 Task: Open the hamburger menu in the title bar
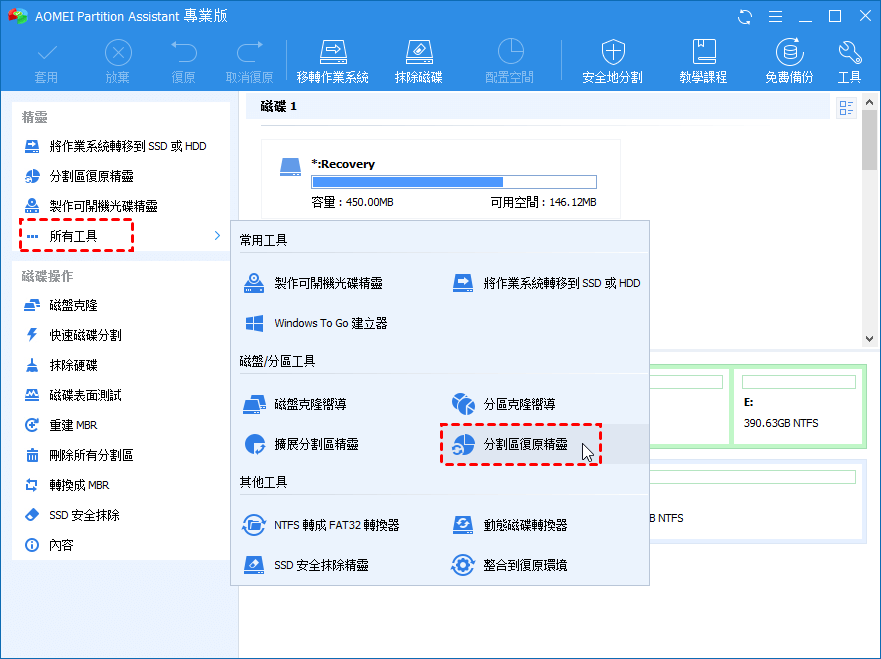tap(775, 17)
